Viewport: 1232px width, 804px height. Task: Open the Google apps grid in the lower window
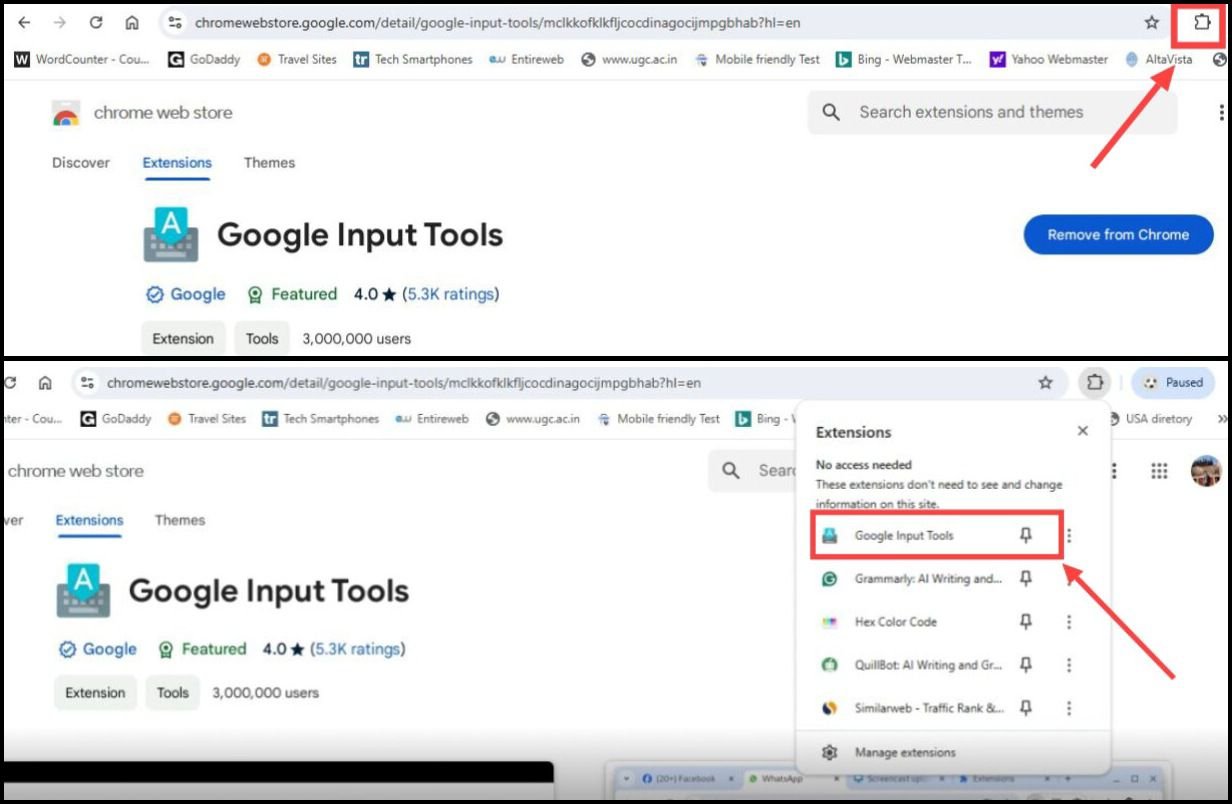tap(1160, 471)
